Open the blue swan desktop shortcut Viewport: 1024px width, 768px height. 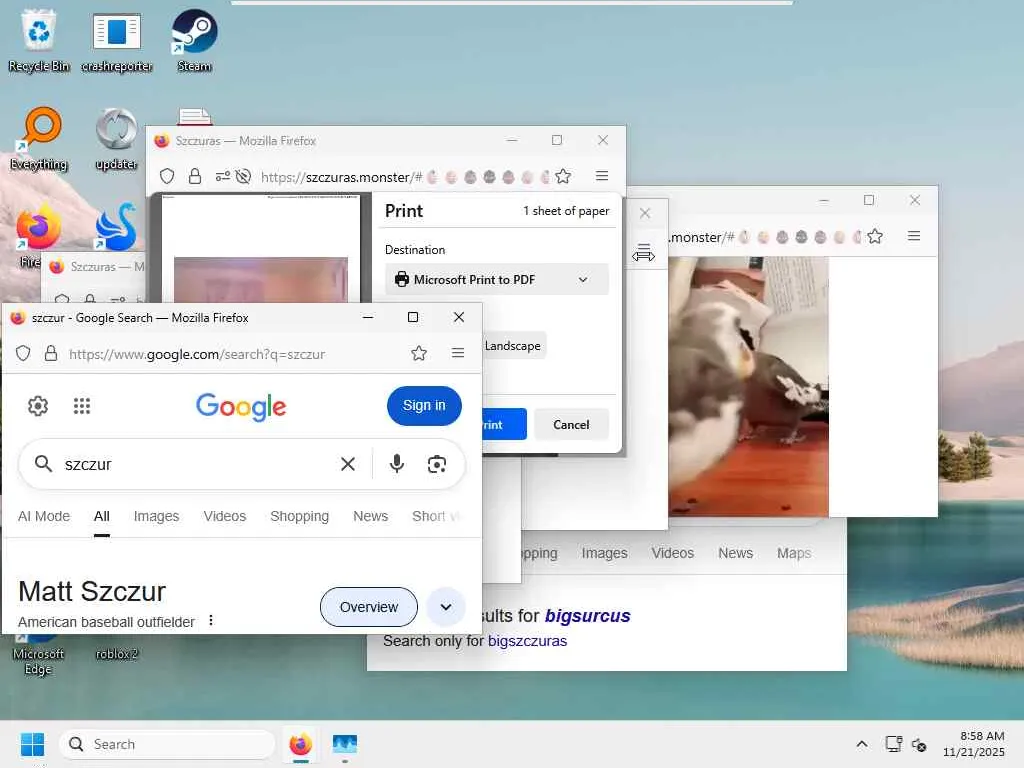[116, 228]
